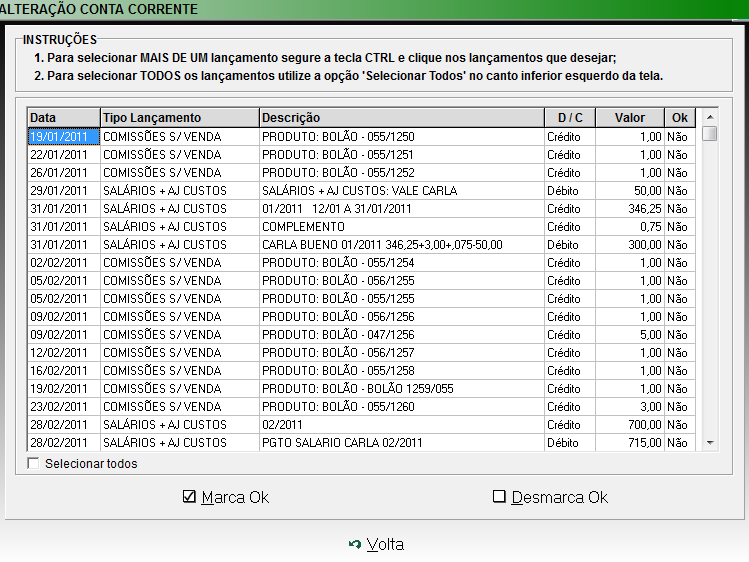Click the Marca Ok button
Screen dimensions: 749x562
pos(226,497)
